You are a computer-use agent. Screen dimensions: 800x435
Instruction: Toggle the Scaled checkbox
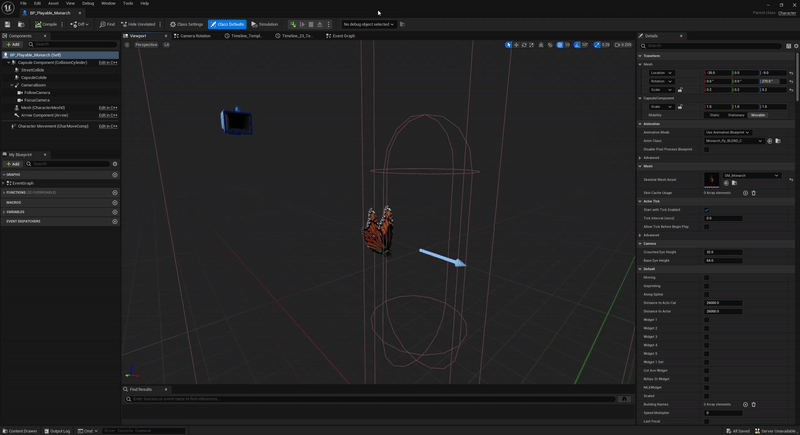(707, 396)
